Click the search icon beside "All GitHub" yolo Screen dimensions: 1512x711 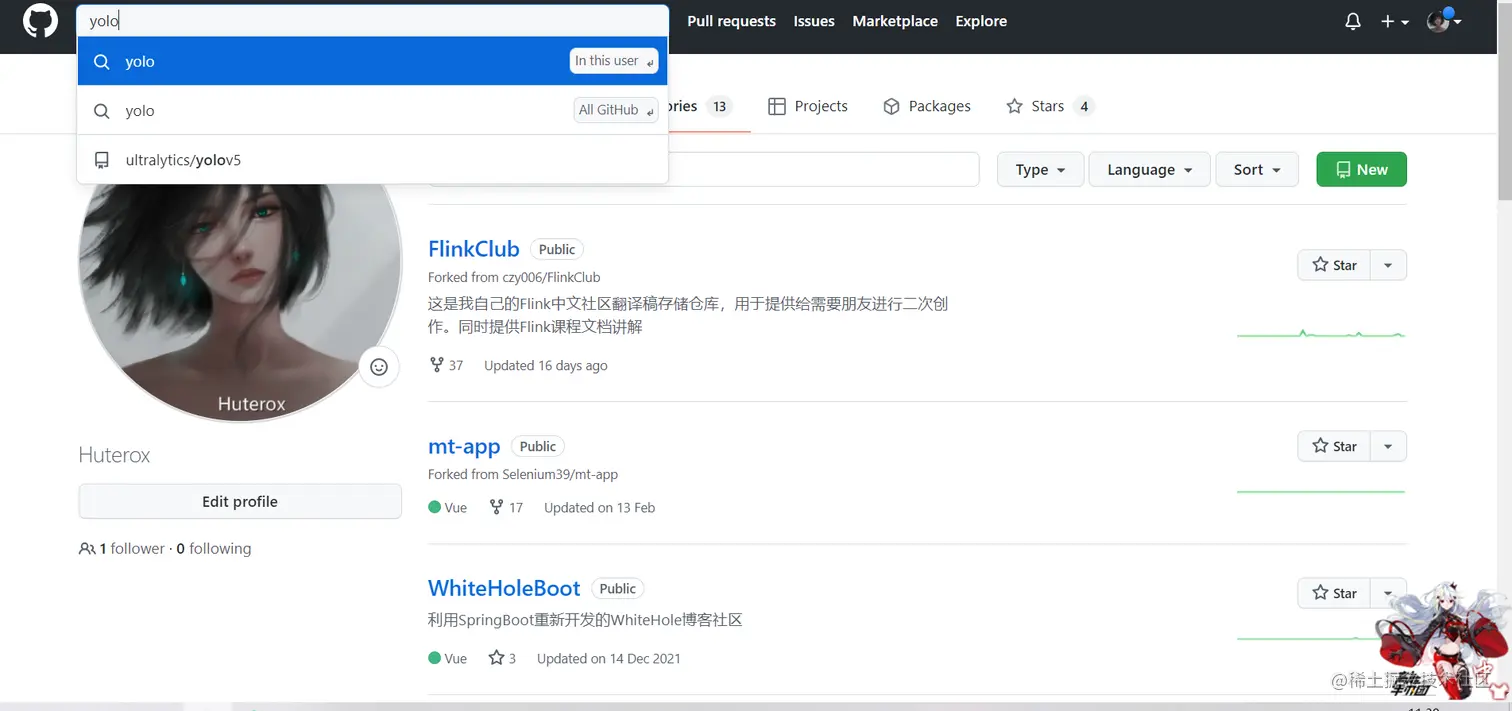click(x=101, y=111)
